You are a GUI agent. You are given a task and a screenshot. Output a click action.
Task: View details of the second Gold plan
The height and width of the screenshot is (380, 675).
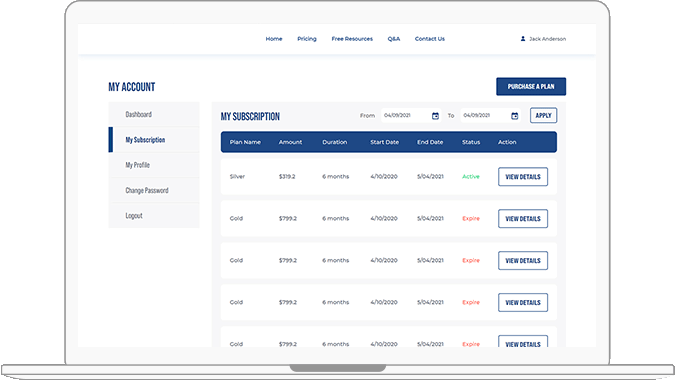coord(523,261)
